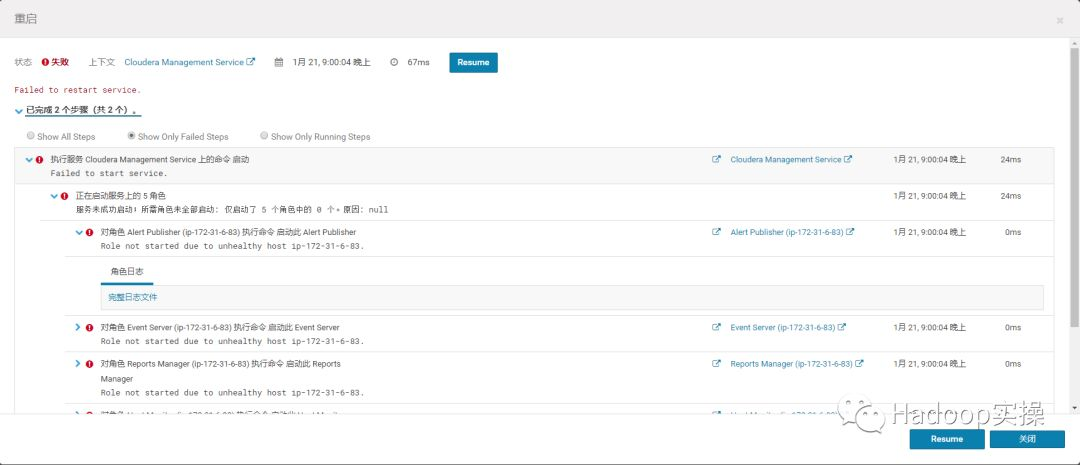
Task: Click 'Role not started' text under Alert Publisher
Action: (232, 246)
